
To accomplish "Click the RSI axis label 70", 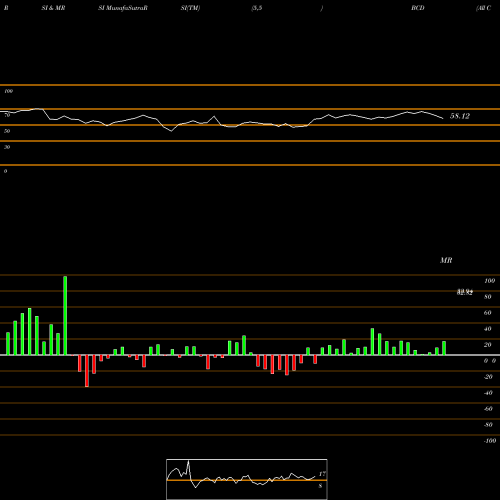I will (x=7, y=115).
